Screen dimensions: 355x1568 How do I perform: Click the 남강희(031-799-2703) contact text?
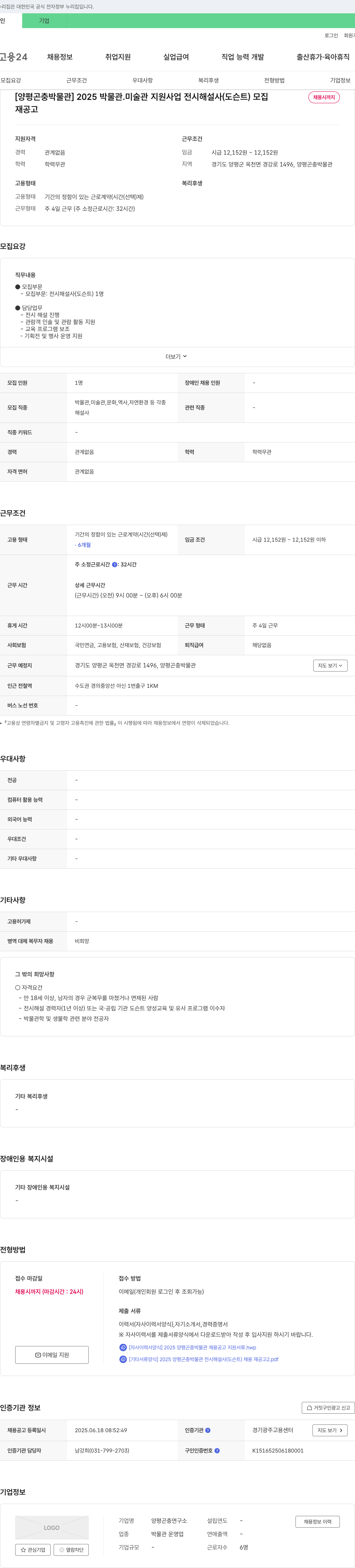pos(102,1450)
